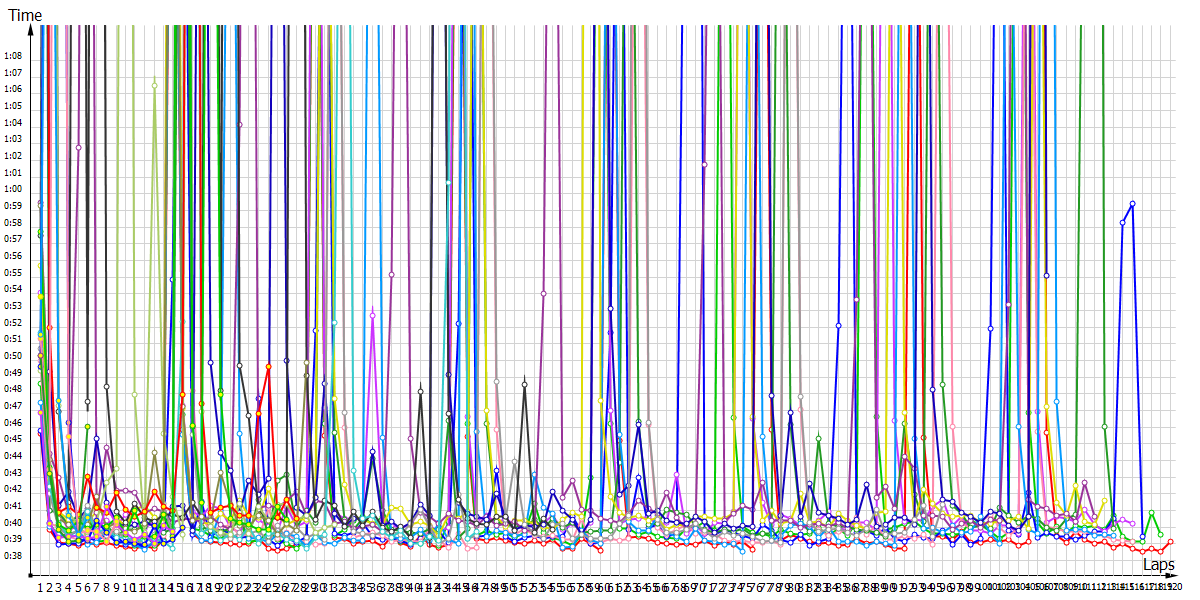Select the purple data point near 1:01

click(x=704, y=164)
